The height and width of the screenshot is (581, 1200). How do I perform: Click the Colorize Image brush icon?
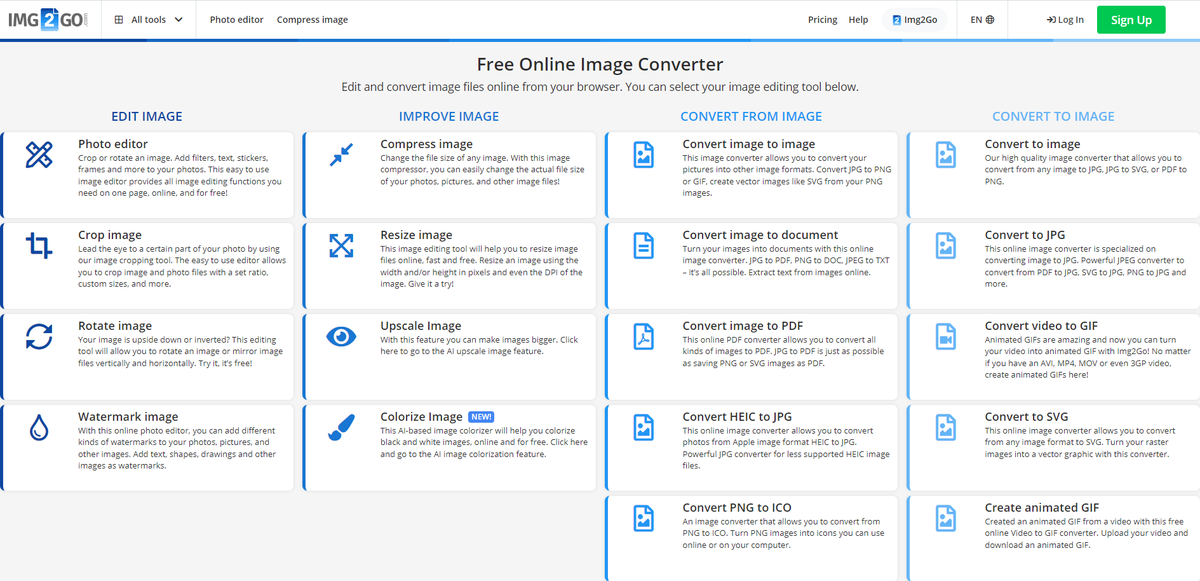341,428
